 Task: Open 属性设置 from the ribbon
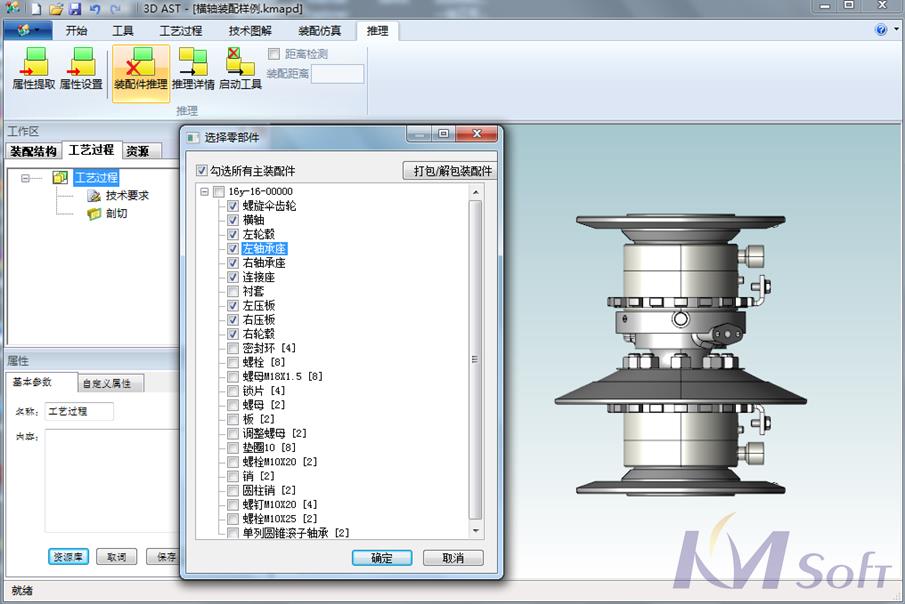point(81,68)
